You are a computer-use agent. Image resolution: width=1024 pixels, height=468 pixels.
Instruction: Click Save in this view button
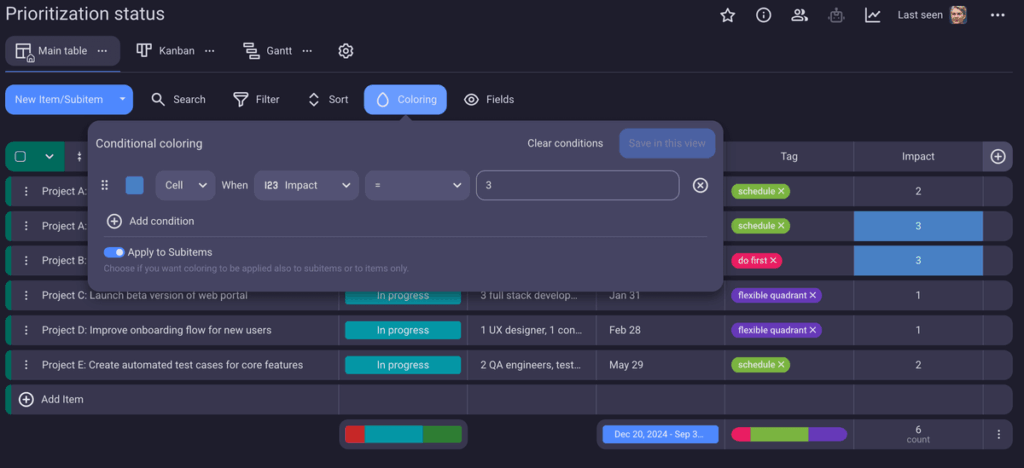point(667,143)
